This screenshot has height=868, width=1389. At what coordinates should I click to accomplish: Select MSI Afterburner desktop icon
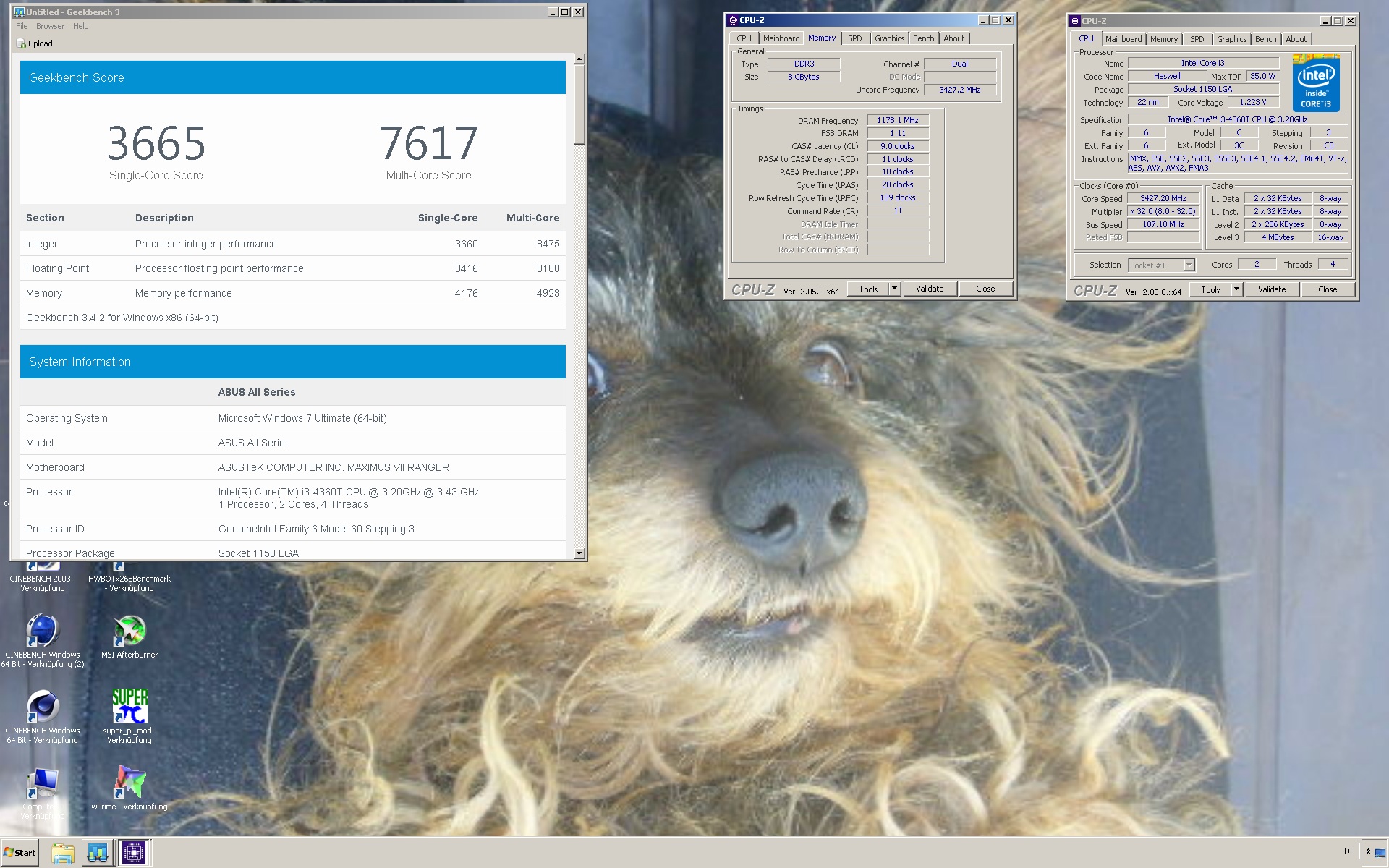pos(129,630)
